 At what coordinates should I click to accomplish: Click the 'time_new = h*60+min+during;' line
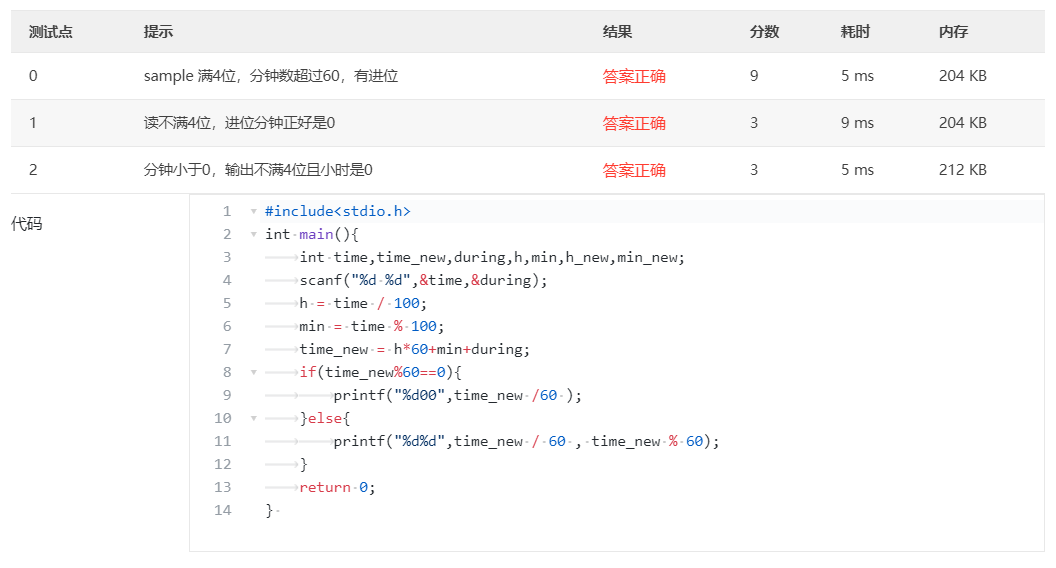coord(415,349)
